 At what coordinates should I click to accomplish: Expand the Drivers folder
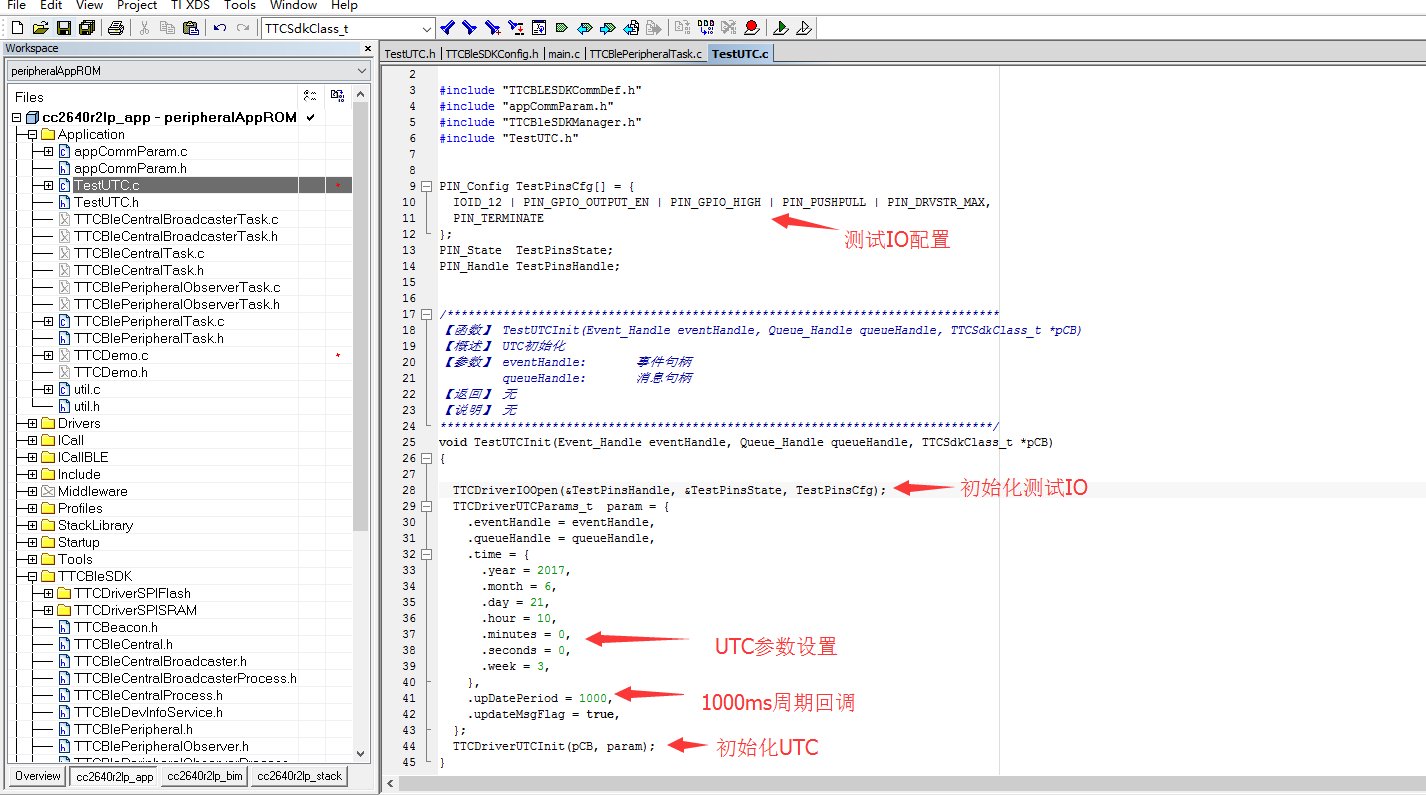click(32, 424)
